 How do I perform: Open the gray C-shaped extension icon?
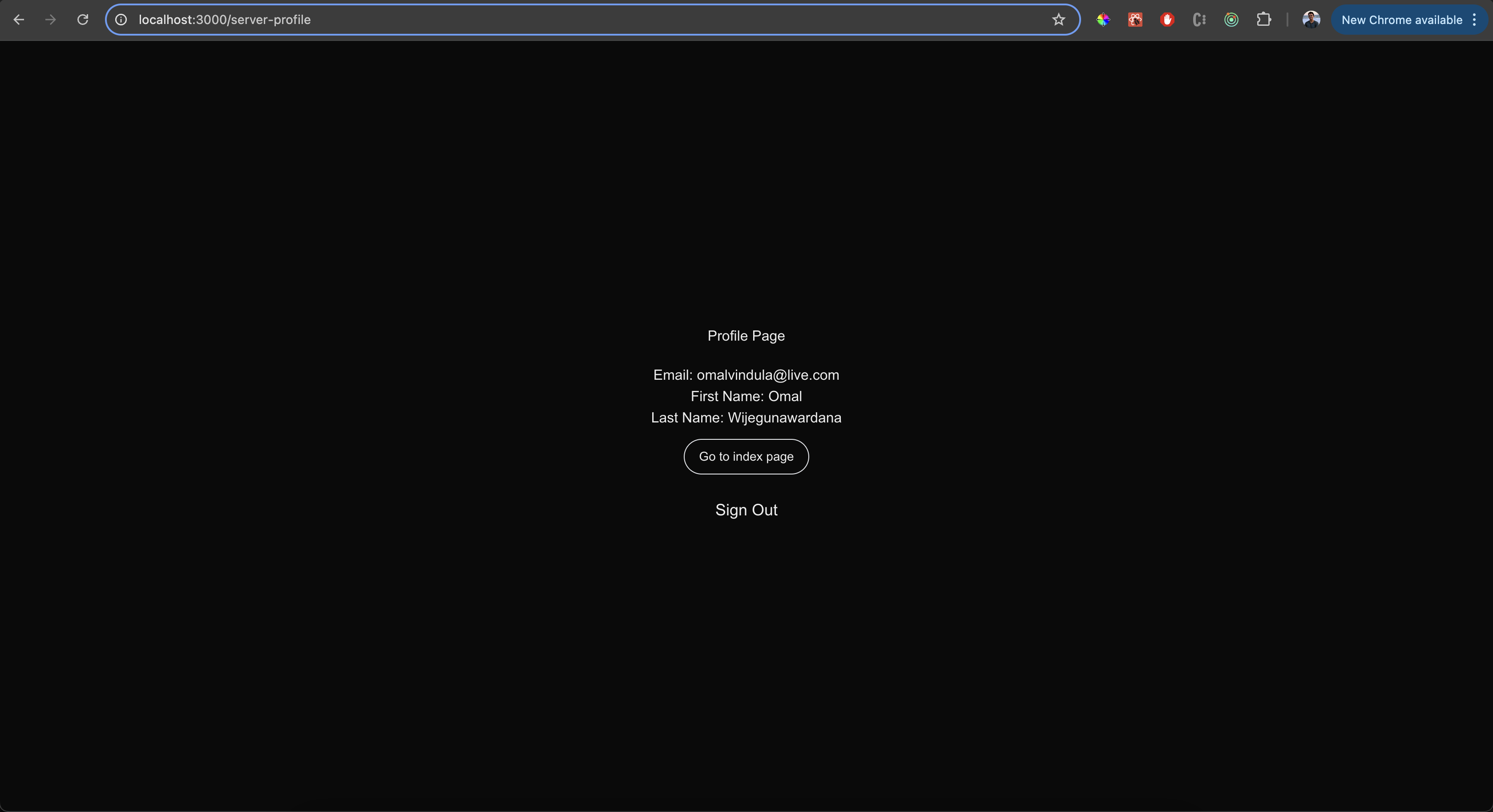pos(1199,20)
